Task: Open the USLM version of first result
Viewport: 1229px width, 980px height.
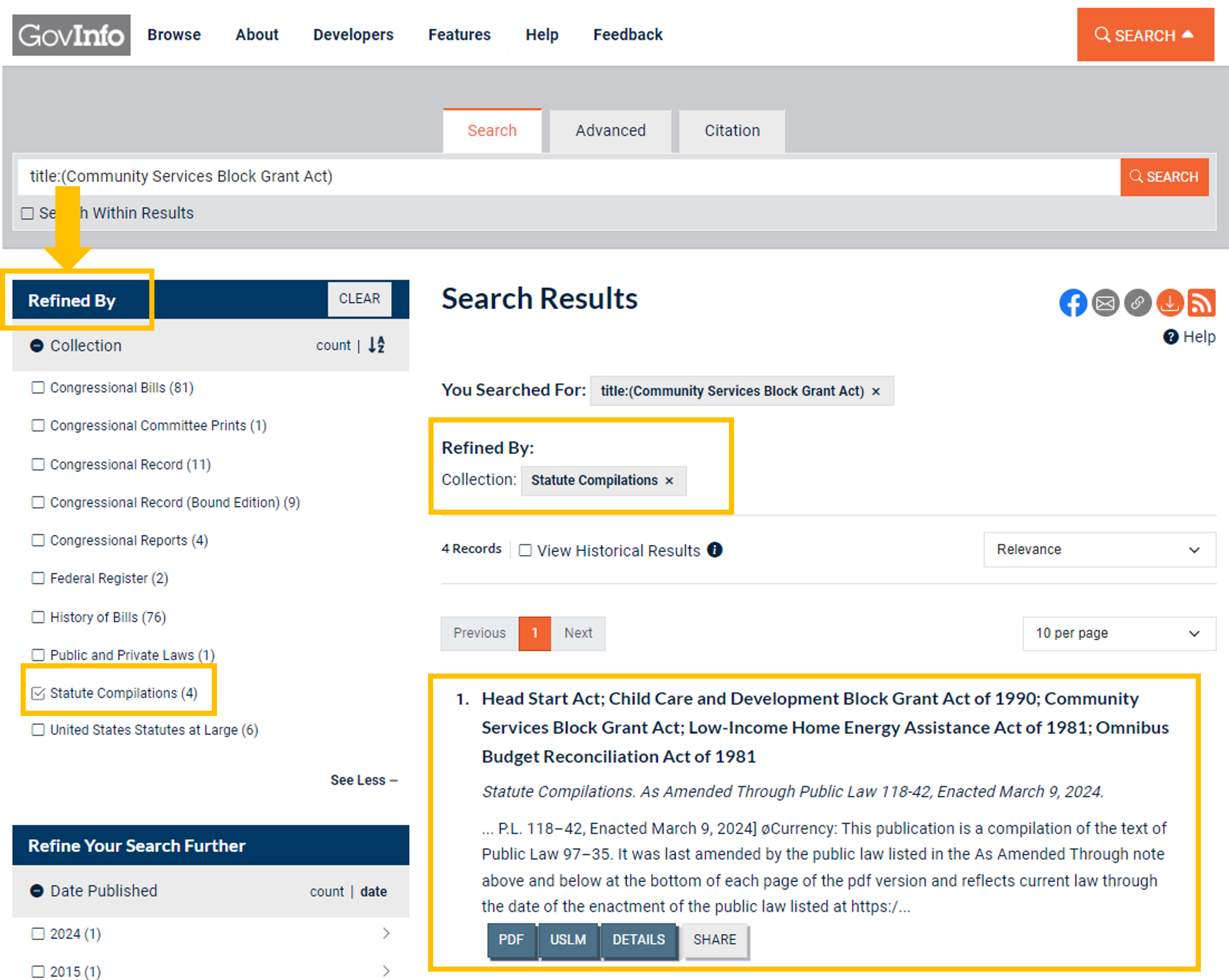Action: pos(567,939)
